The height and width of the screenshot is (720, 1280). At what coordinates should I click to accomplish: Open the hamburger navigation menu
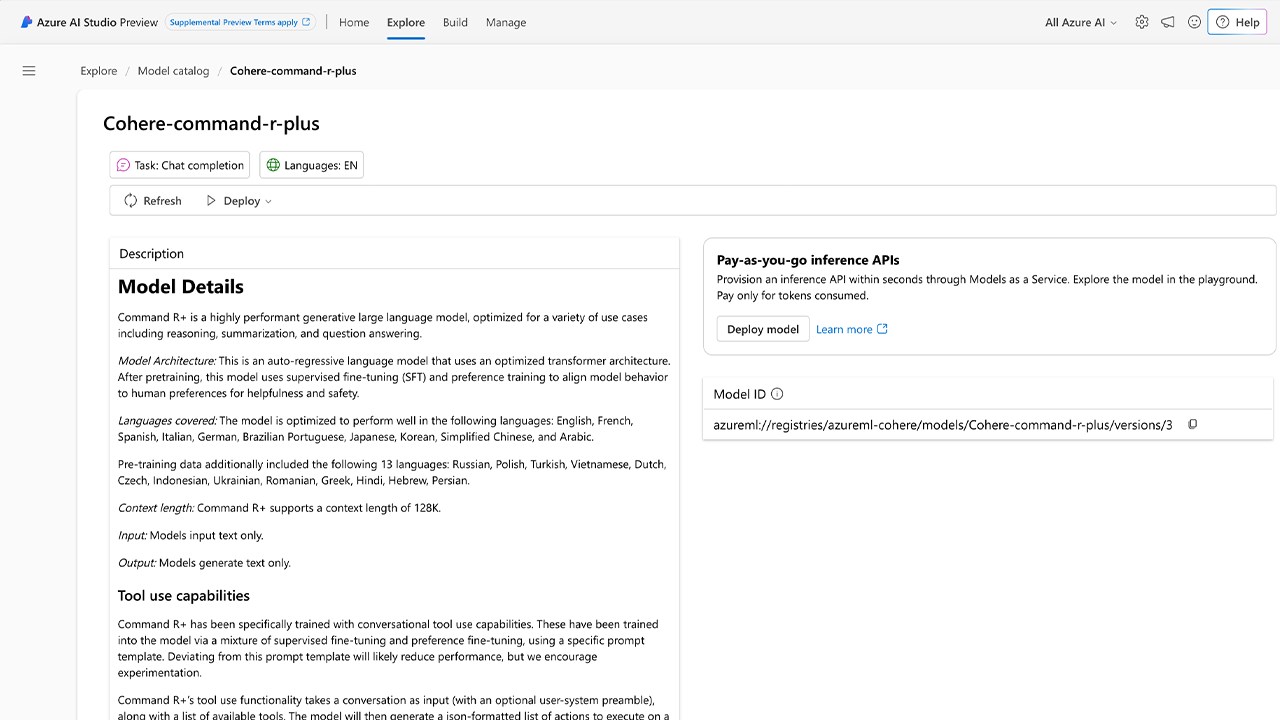29,71
